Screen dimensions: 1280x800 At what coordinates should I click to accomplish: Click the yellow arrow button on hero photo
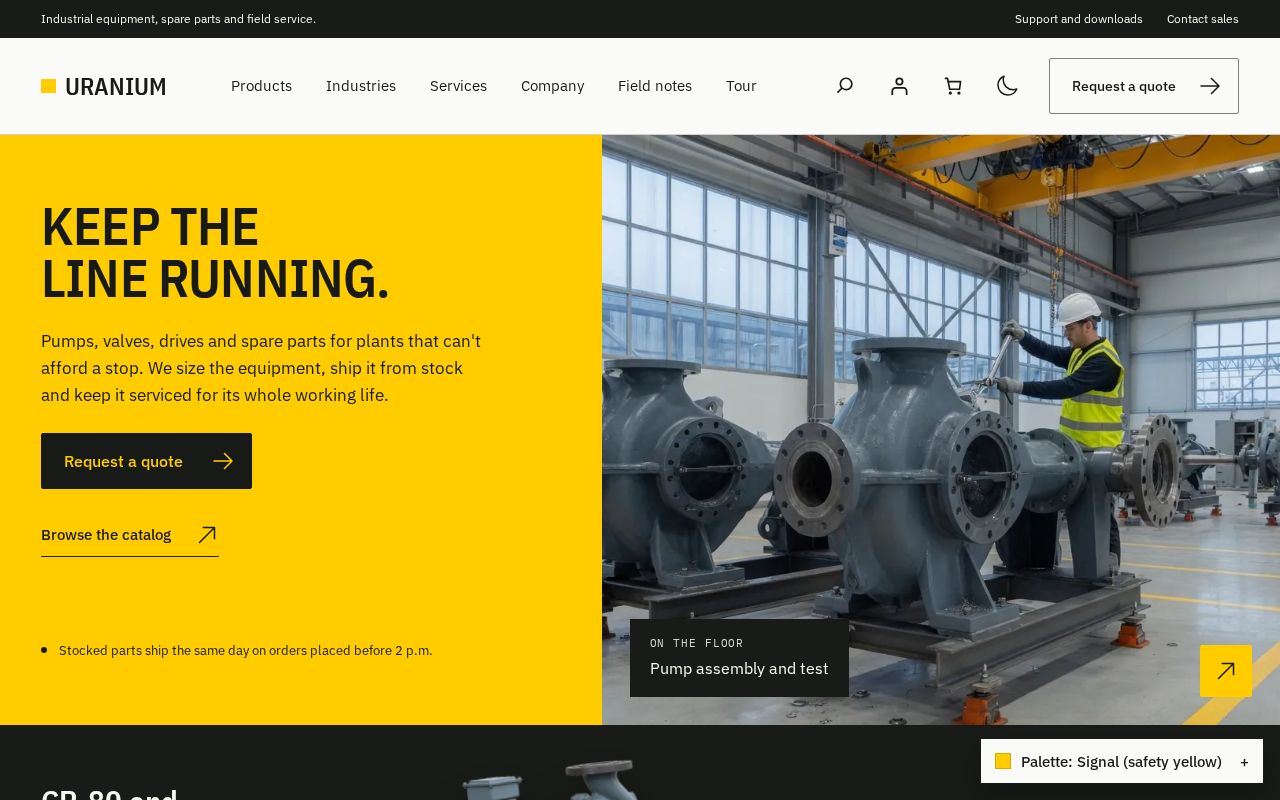(x=1226, y=671)
